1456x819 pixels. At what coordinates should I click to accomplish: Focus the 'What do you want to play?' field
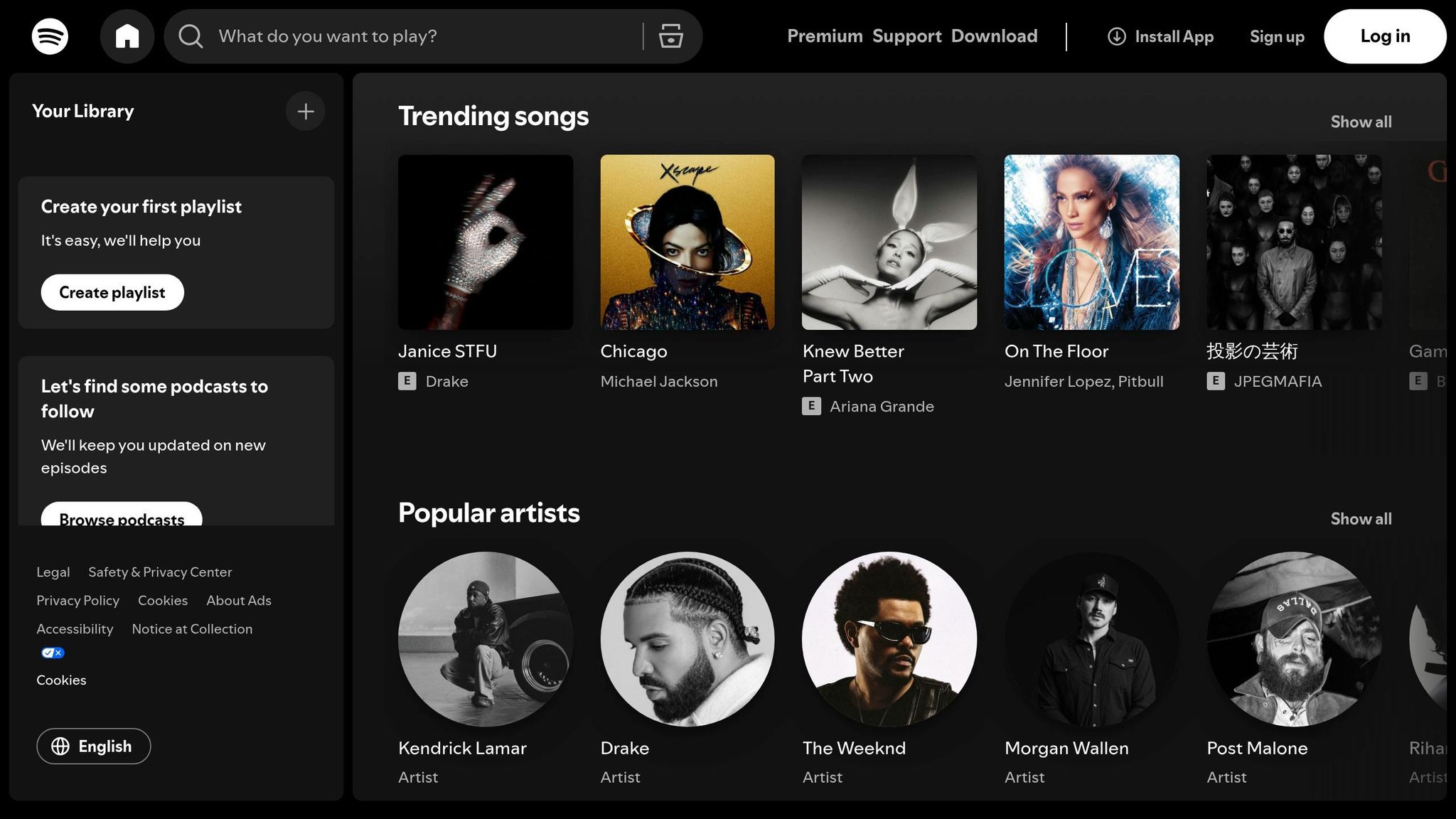click(x=427, y=36)
